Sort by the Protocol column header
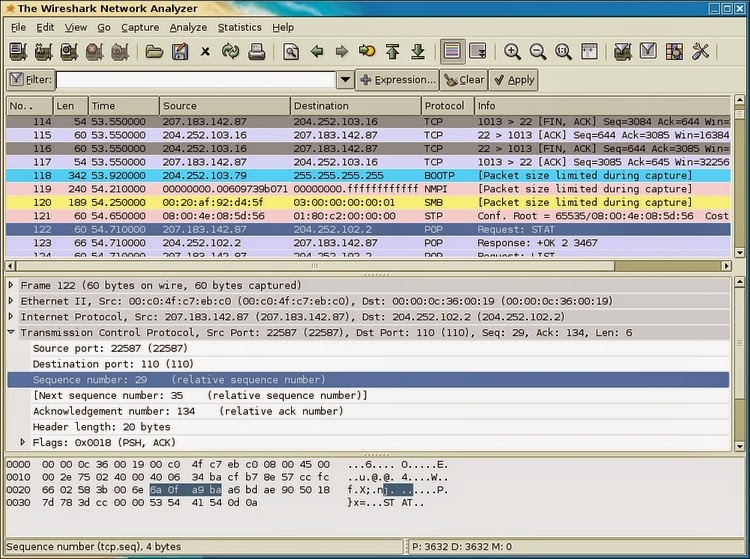The height and width of the screenshot is (559, 750). tap(447, 106)
